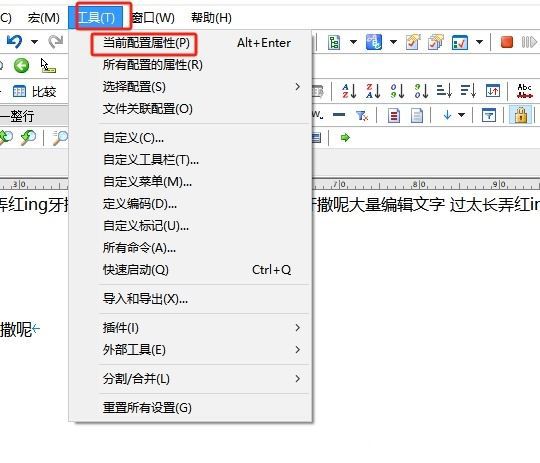540x463 pixels.
Task: Click the red lined document icon
Action: [x=394, y=116]
